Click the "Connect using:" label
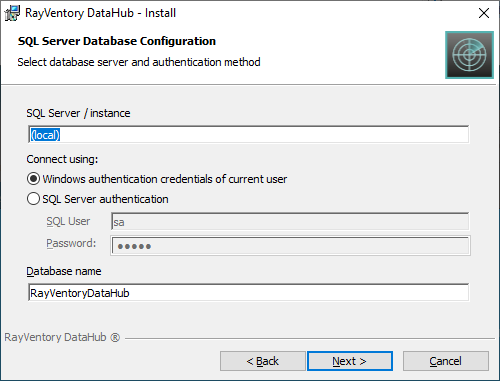 (62, 159)
